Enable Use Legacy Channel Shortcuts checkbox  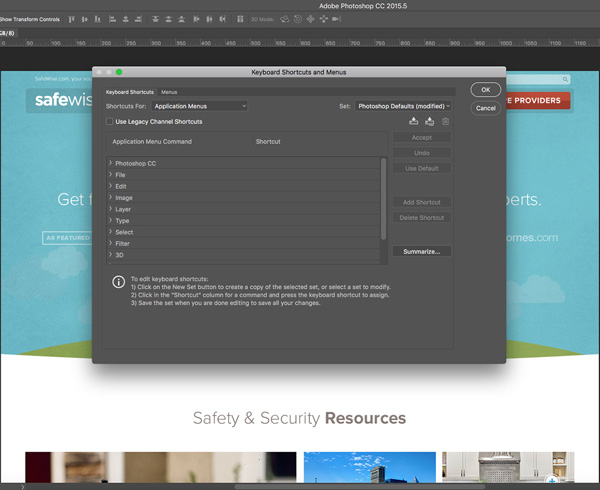coord(109,121)
